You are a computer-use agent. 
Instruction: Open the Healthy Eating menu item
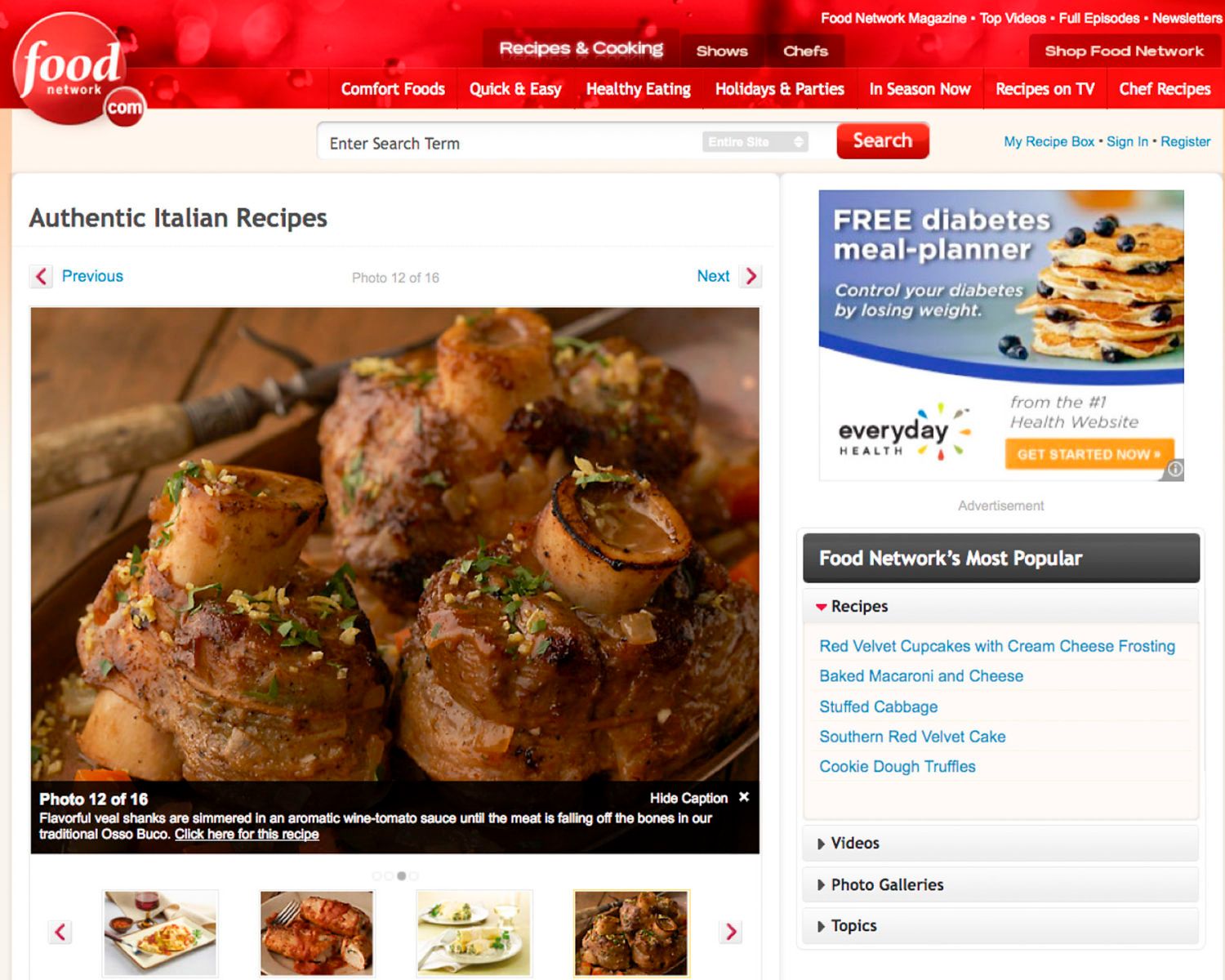pos(639,89)
